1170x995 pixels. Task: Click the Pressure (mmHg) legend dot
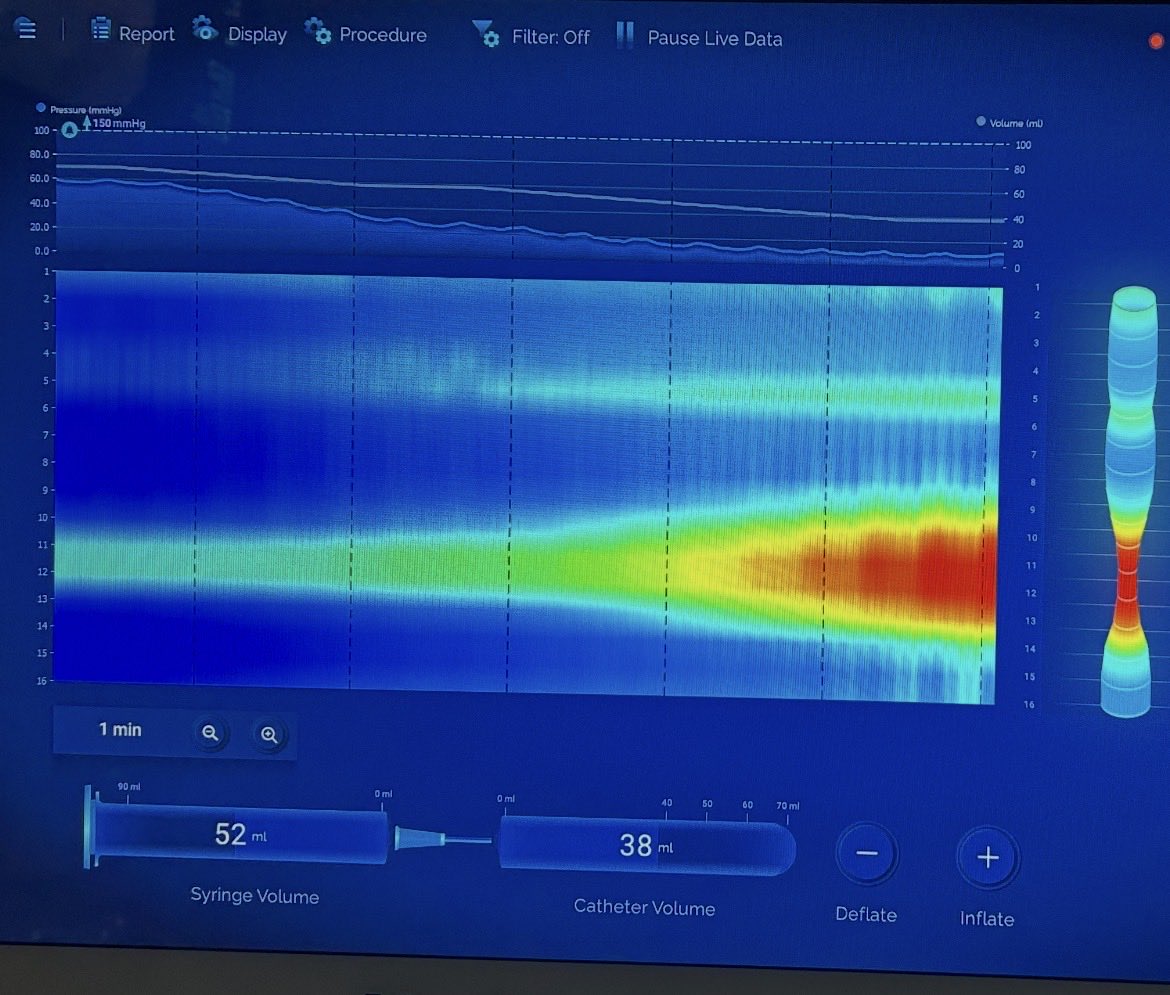click(x=41, y=107)
